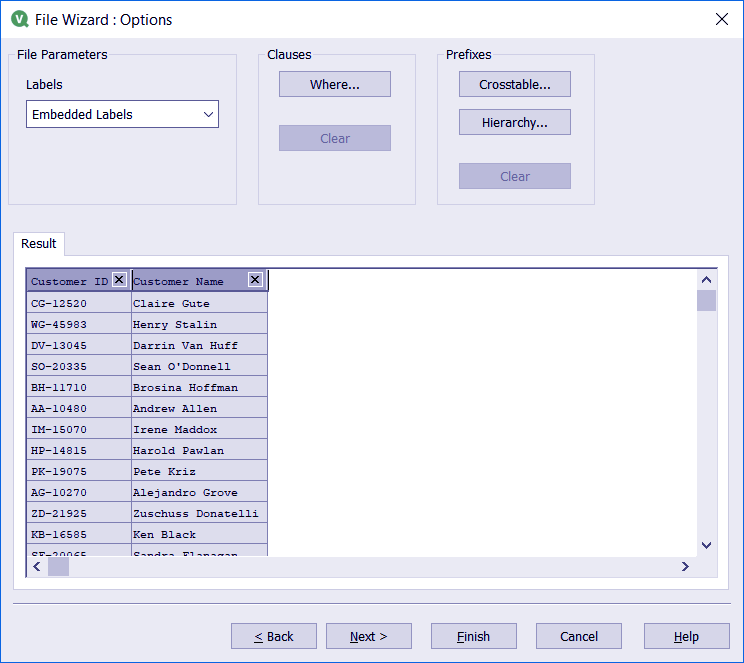Select the cell AG-10270
Viewport: 744px width, 663px height.
pyautogui.click(x=79, y=492)
